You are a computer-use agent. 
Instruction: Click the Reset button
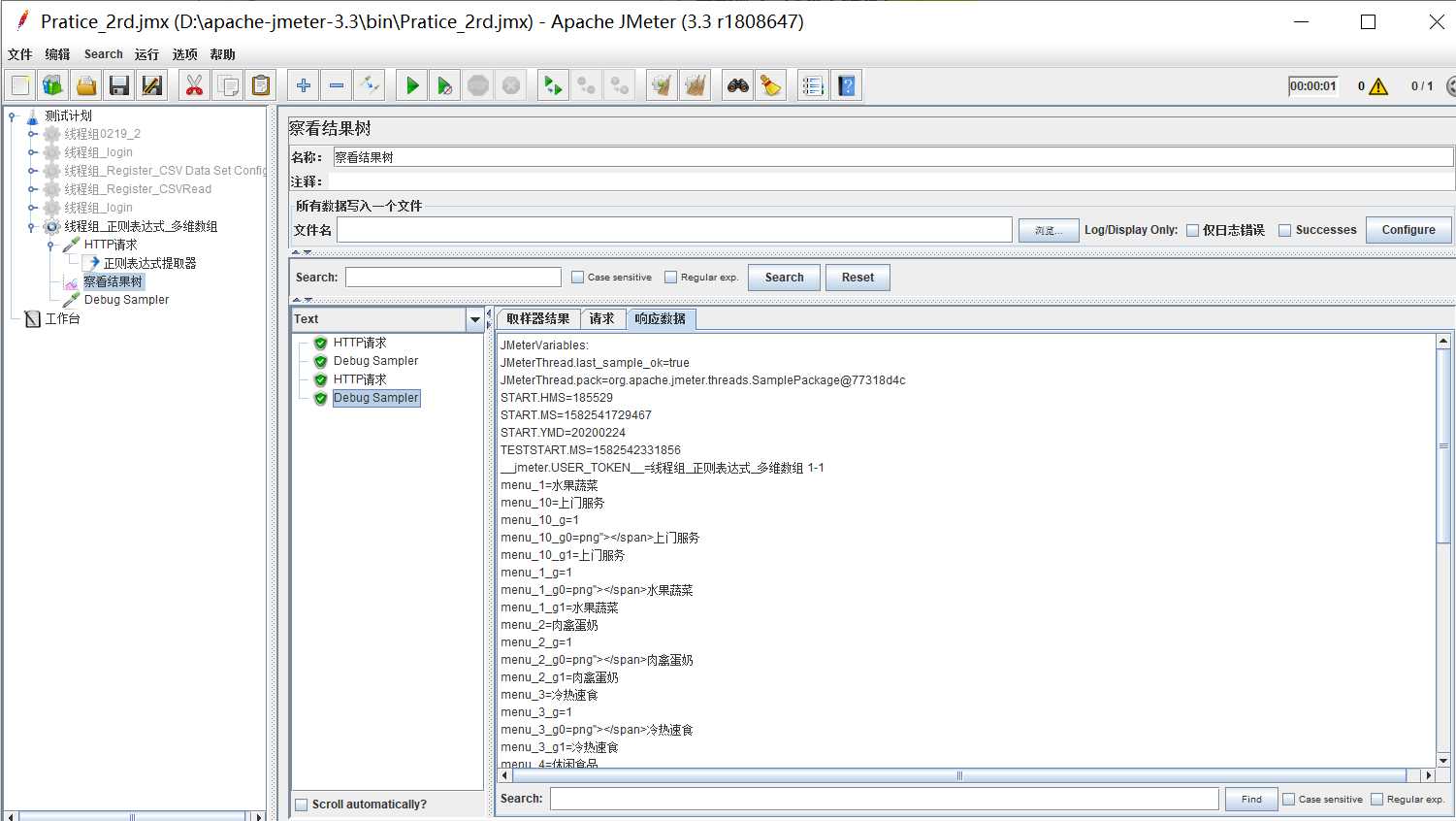pyautogui.click(x=857, y=278)
